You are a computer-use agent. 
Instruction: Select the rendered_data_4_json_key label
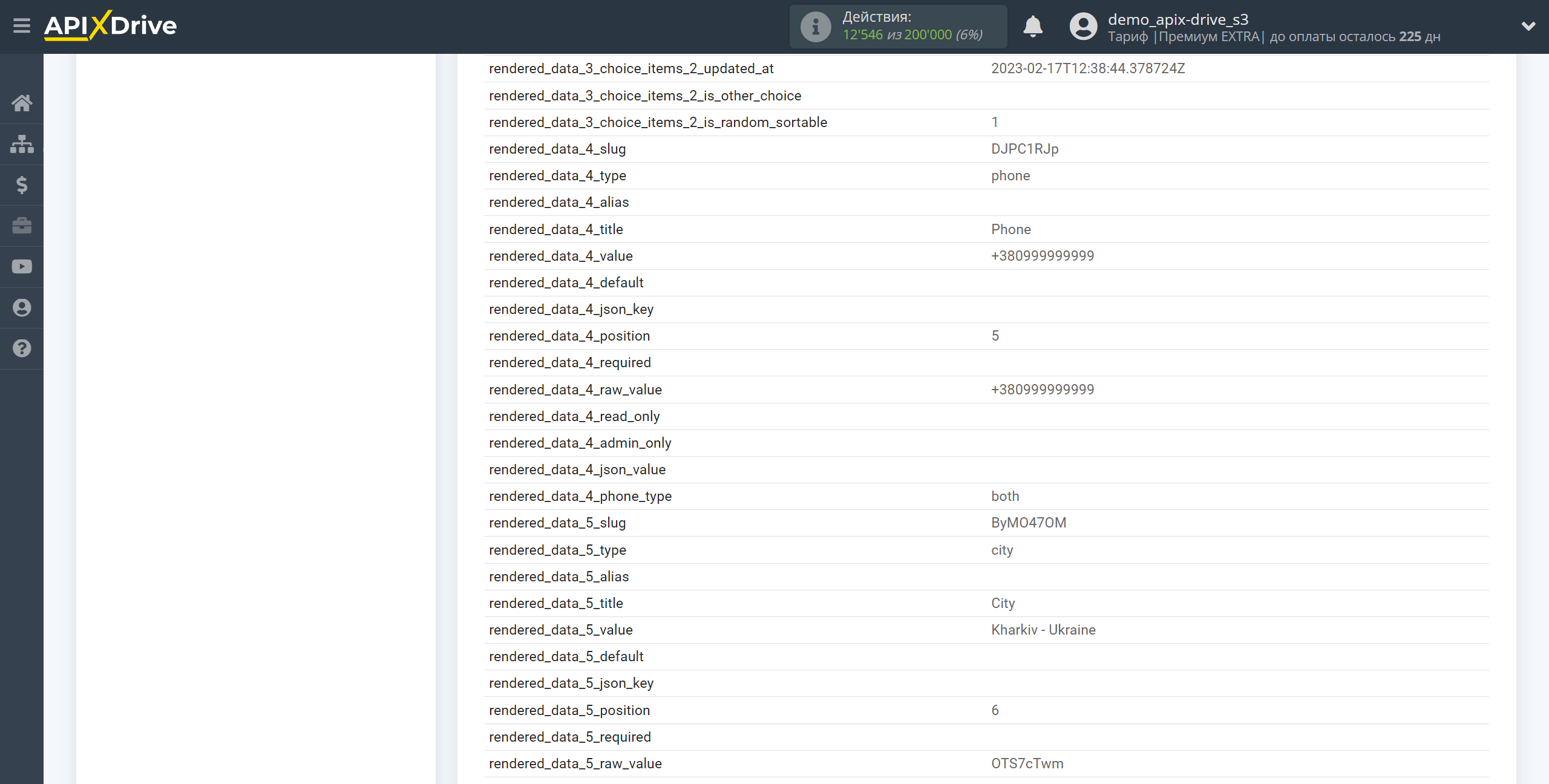click(571, 309)
